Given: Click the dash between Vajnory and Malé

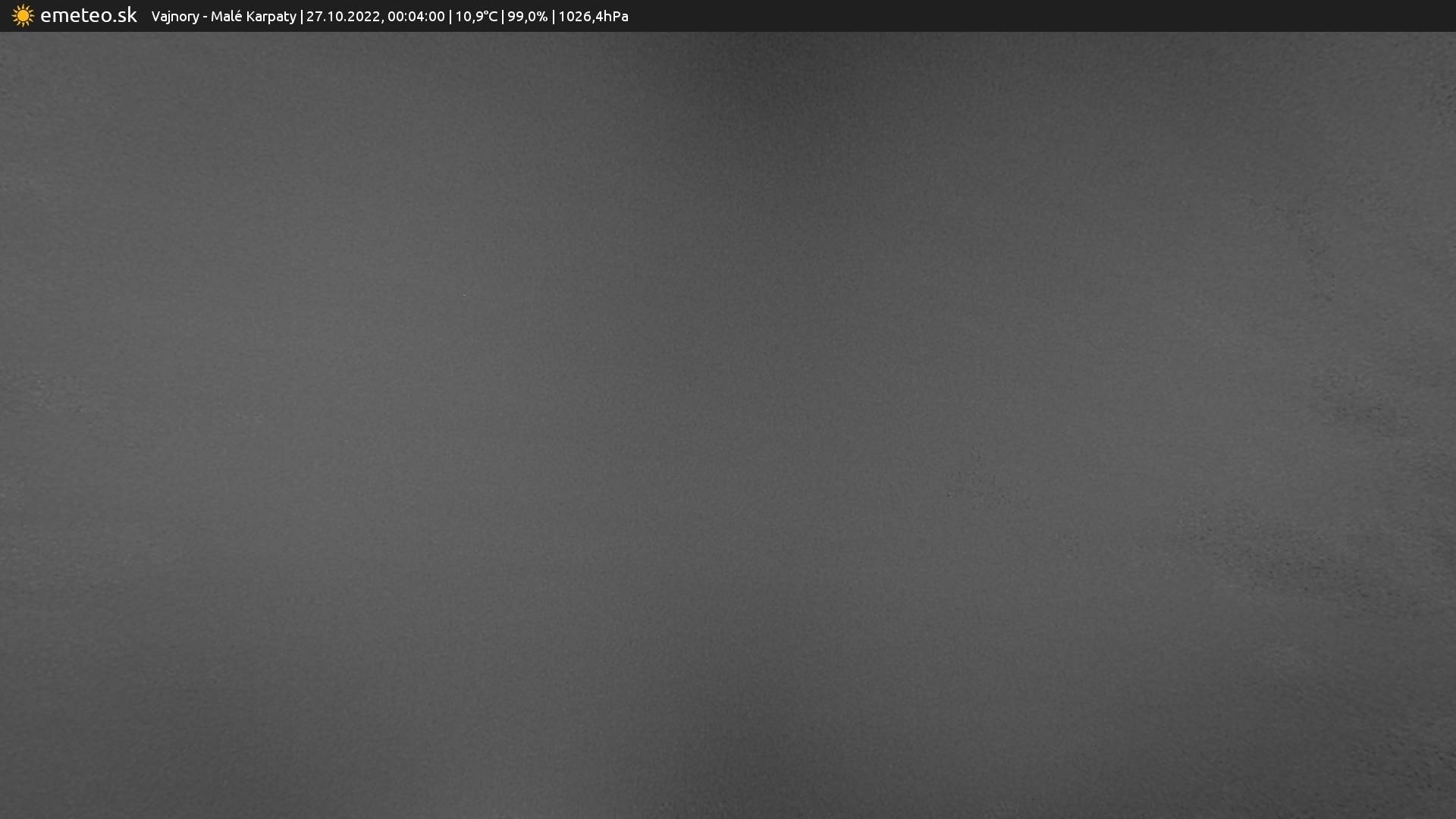Looking at the screenshot, I should [205, 17].
